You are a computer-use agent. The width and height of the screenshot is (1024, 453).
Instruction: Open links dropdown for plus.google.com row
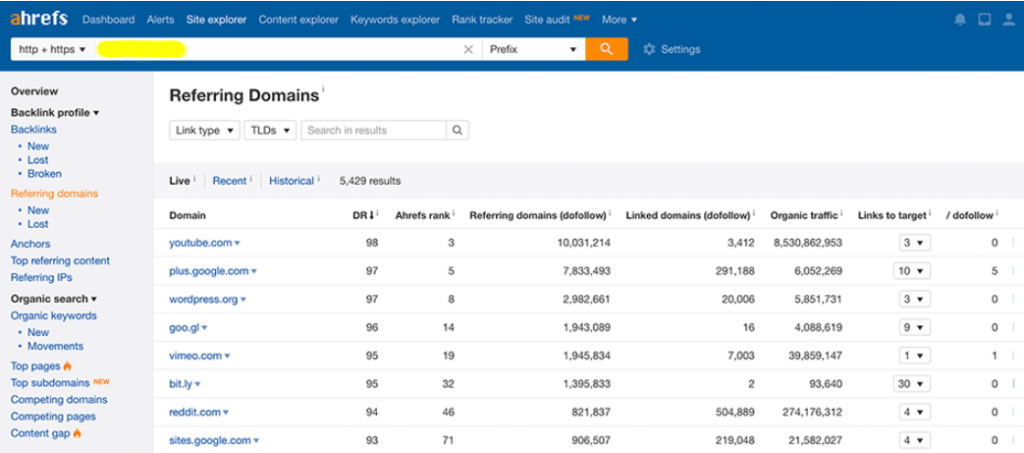pyautogui.click(x=912, y=271)
